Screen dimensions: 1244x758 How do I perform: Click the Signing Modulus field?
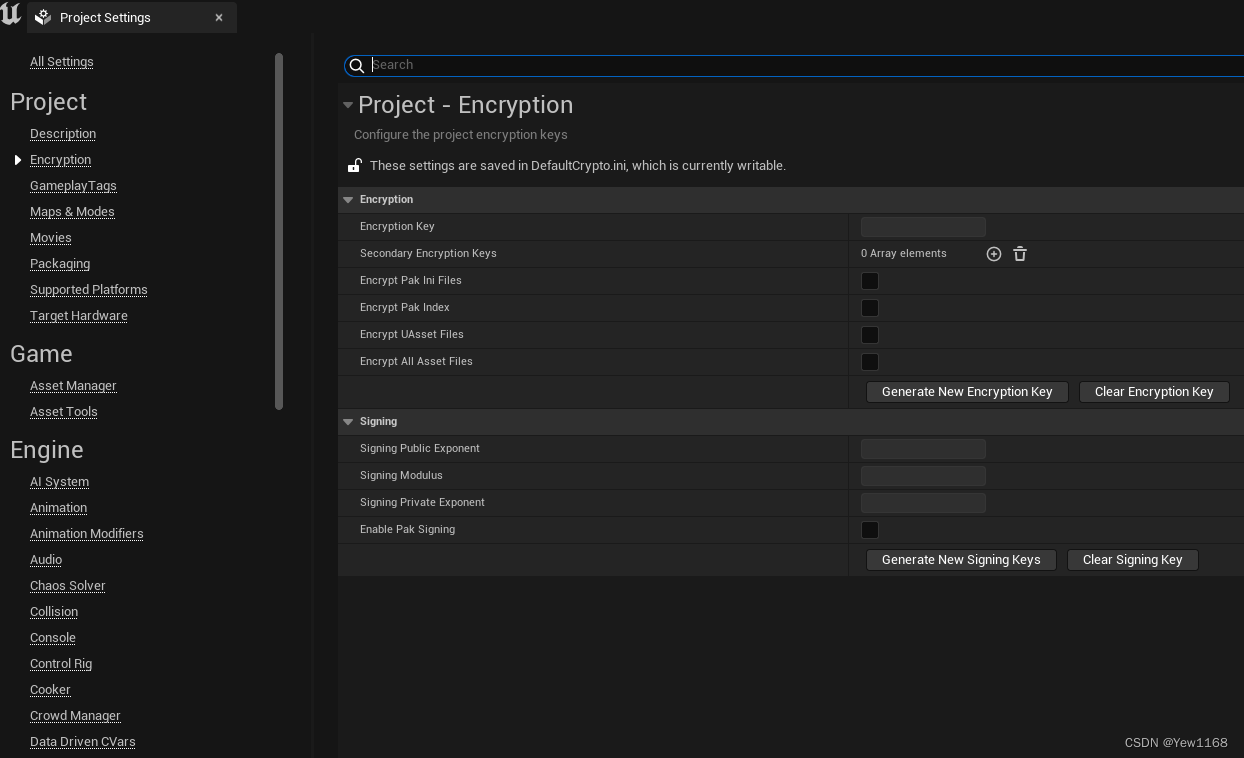(x=923, y=476)
